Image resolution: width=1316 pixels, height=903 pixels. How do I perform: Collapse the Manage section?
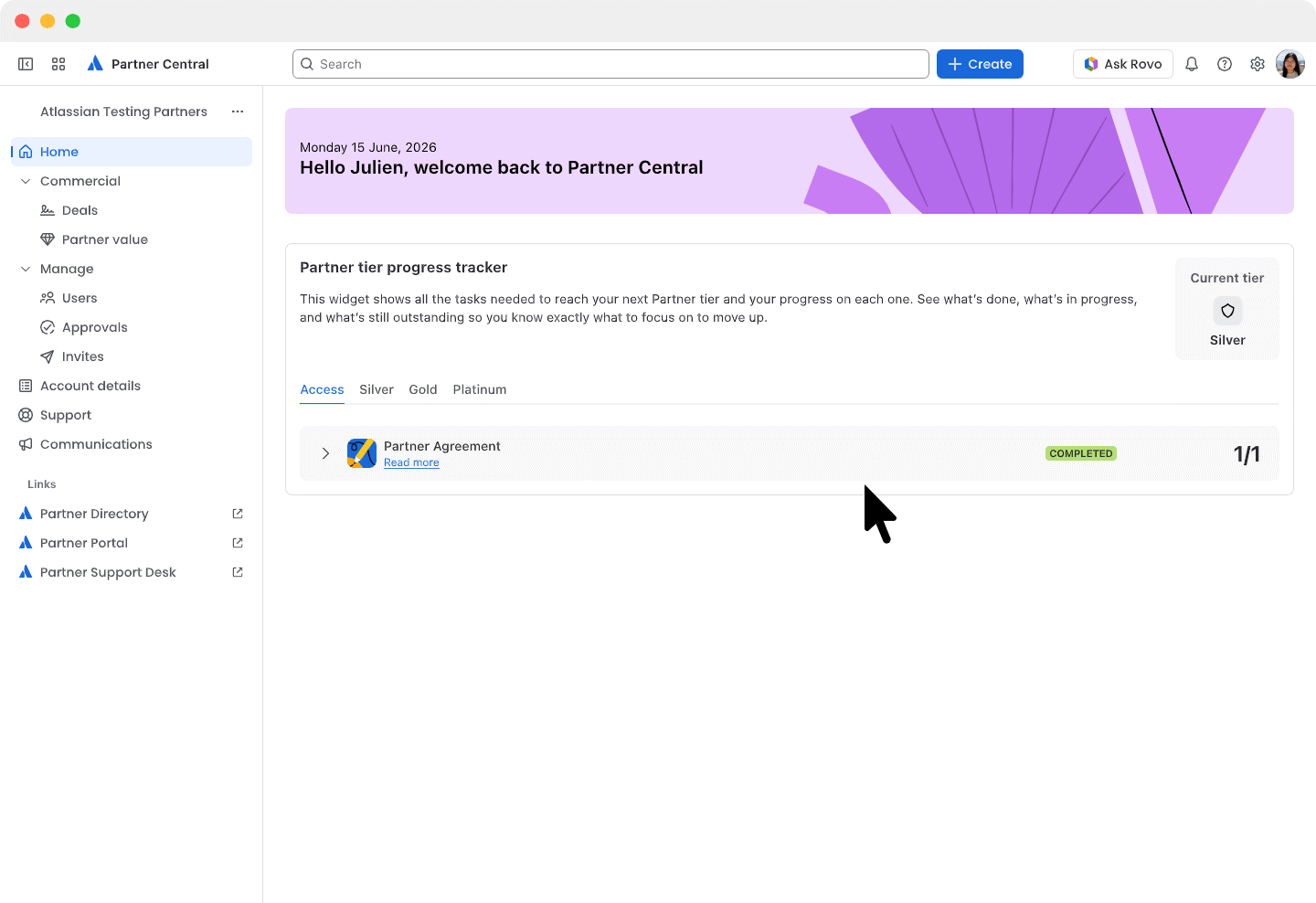26,269
